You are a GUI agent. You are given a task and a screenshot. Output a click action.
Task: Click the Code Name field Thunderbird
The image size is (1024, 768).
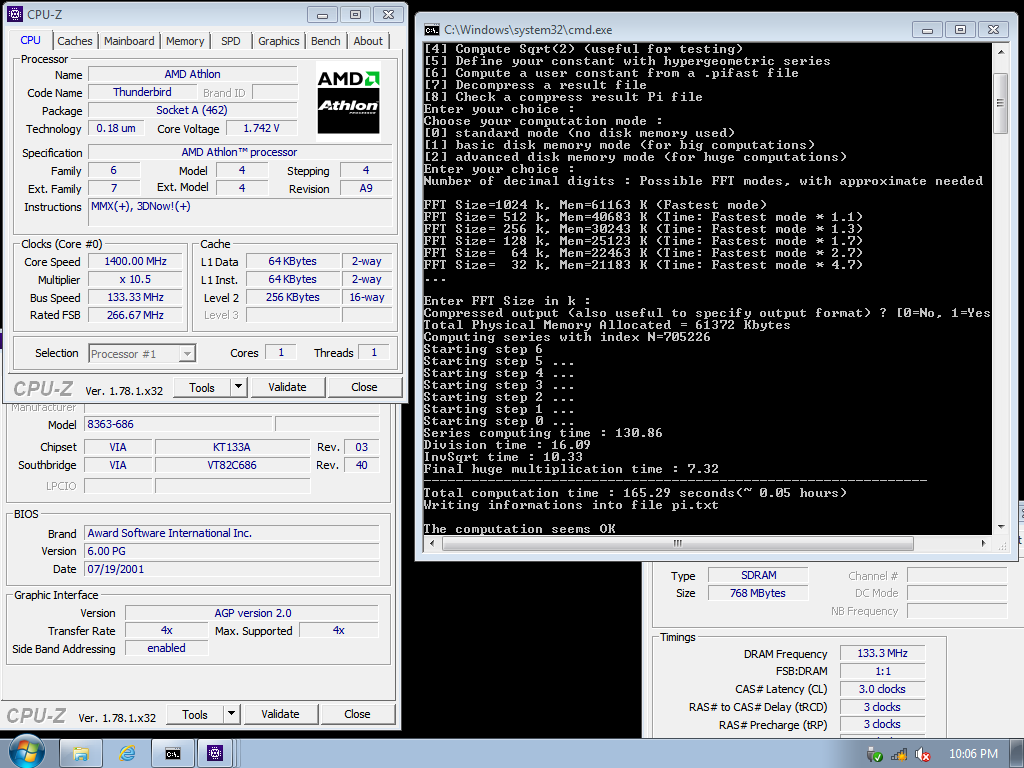point(142,92)
